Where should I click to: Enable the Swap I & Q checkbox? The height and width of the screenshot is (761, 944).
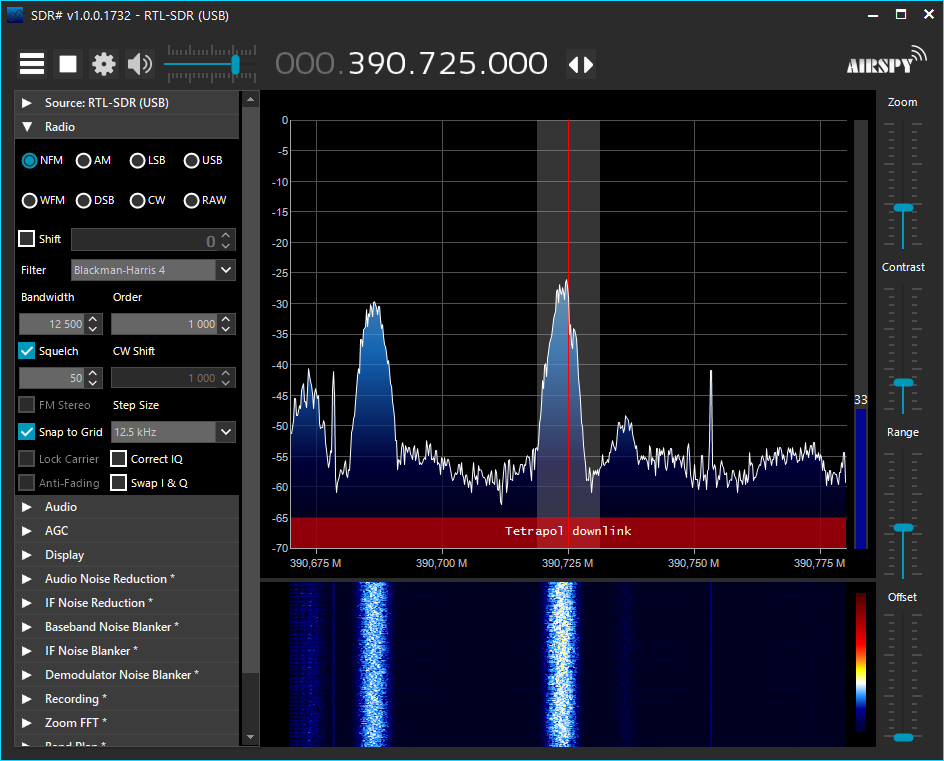coord(119,483)
